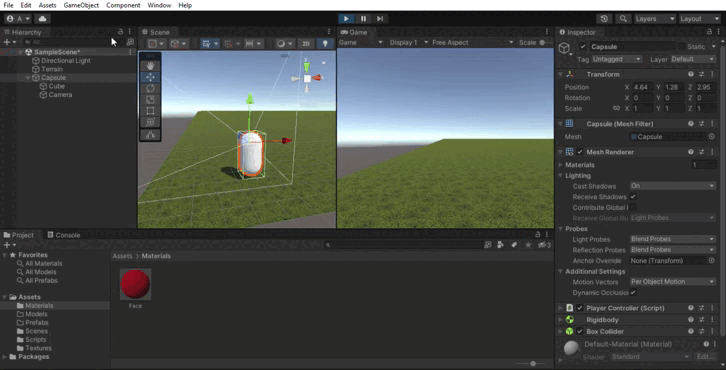Select the Face material thumbnail

pyautogui.click(x=135, y=284)
